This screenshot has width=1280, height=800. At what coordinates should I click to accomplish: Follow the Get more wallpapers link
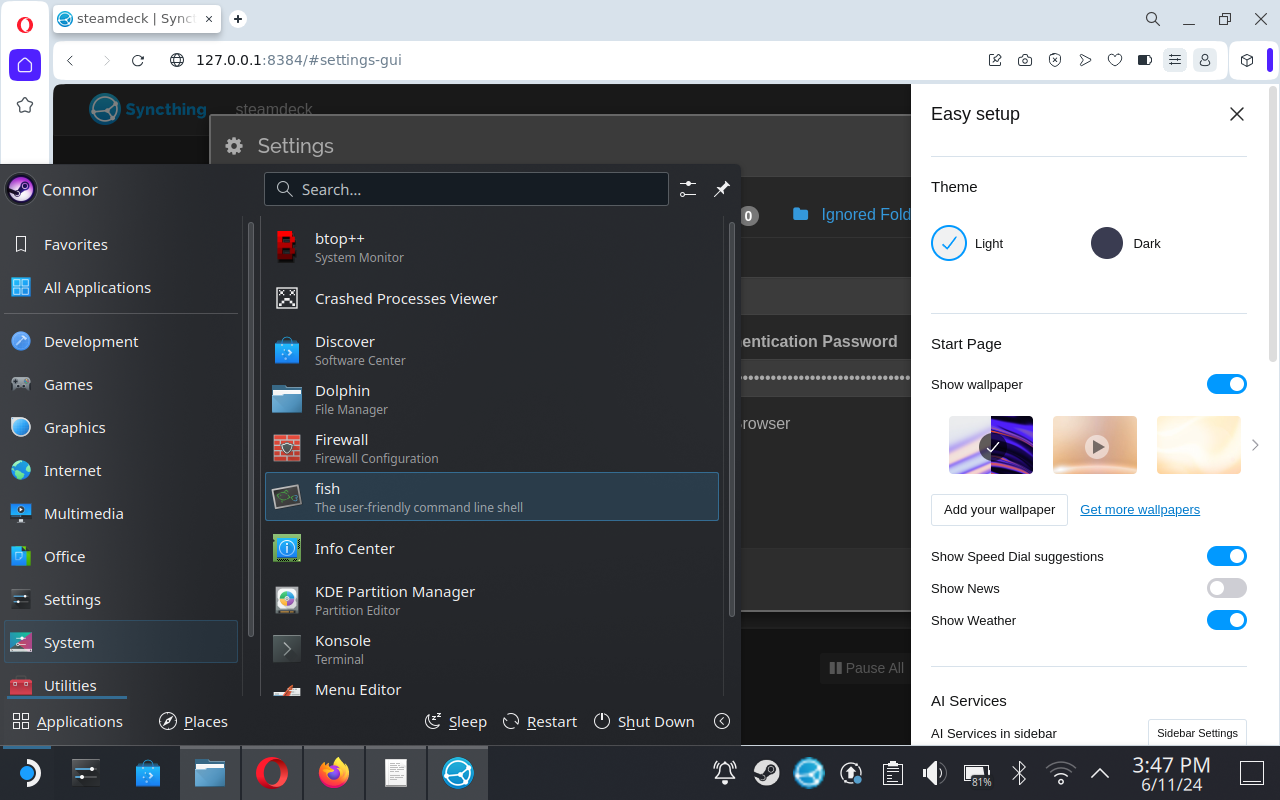[x=1139, y=509]
